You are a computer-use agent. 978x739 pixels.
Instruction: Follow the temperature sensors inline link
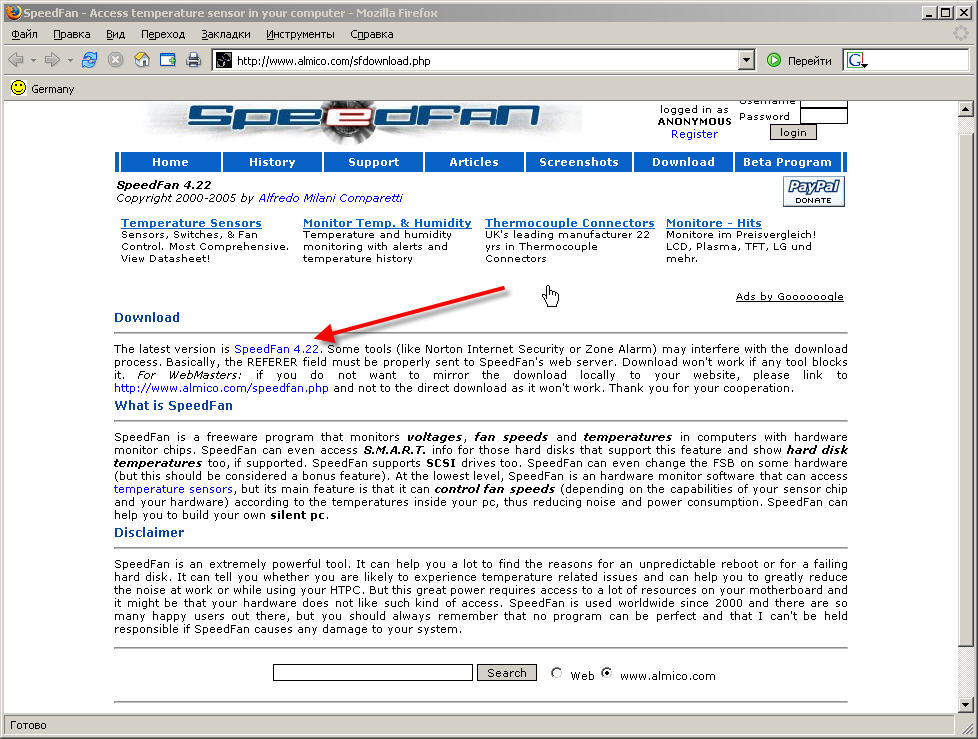(173, 489)
